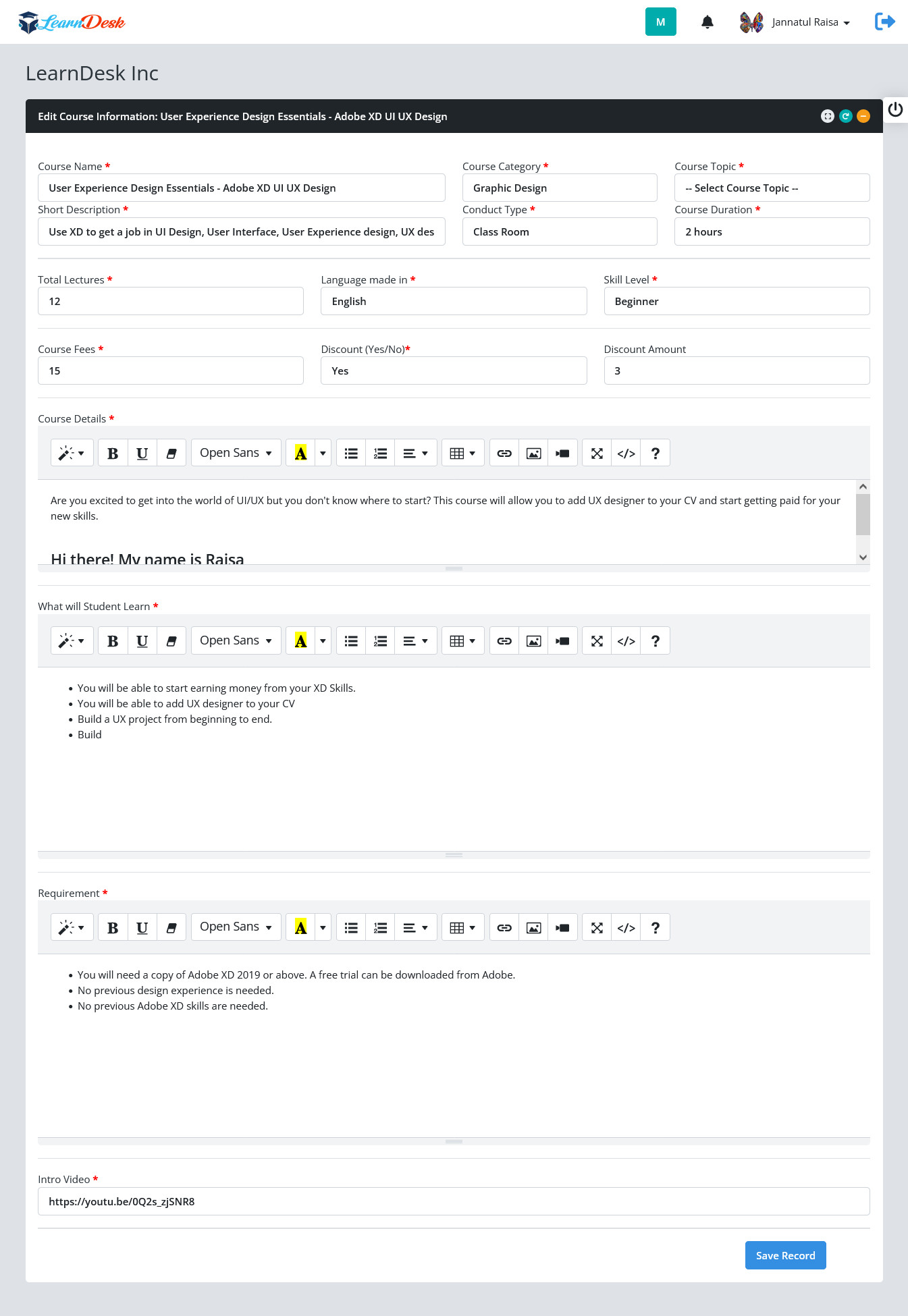Open paragraph alignment dropdown in Requirement editor
Screen dimensions: 908x1316
click(416, 928)
